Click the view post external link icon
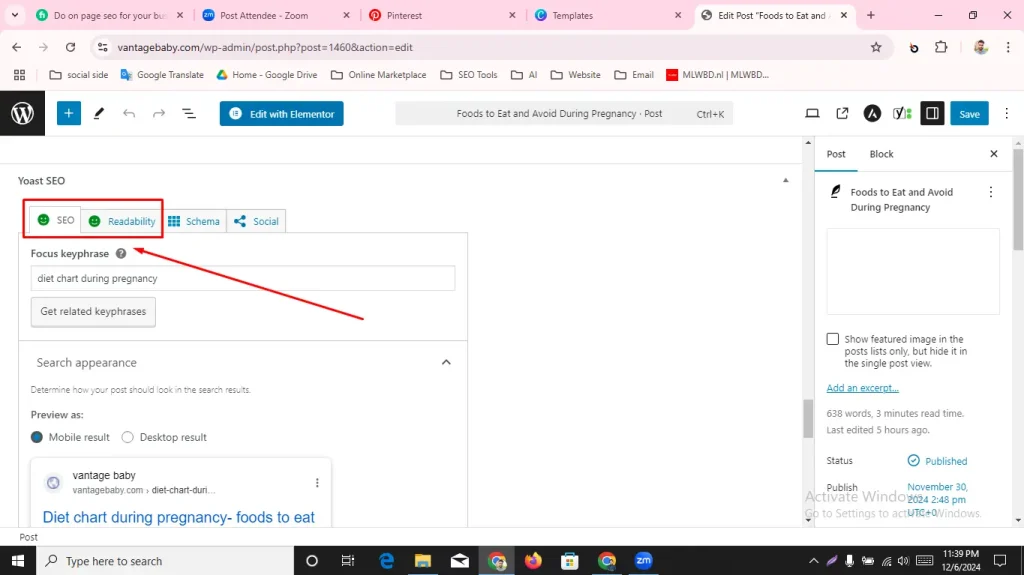The height and width of the screenshot is (575, 1024). coord(842,114)
